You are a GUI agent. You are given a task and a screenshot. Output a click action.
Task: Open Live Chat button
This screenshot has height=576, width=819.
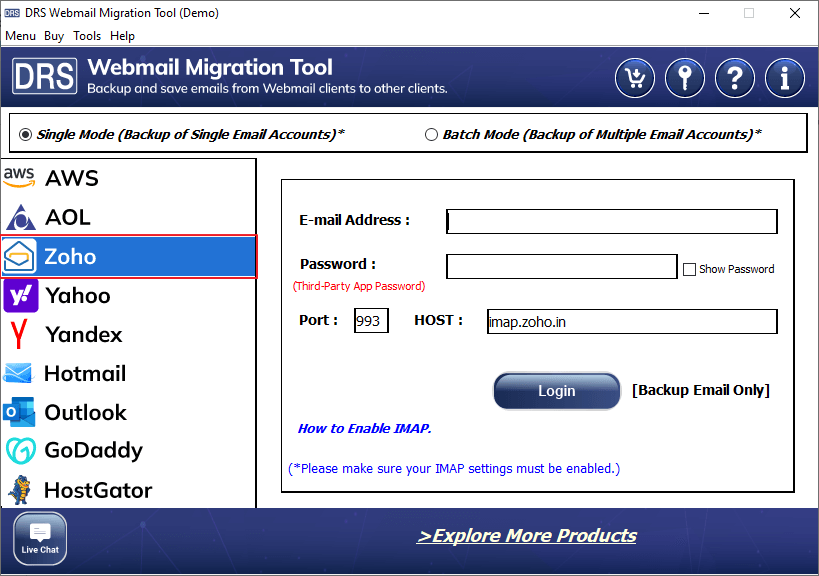point(40,538)
